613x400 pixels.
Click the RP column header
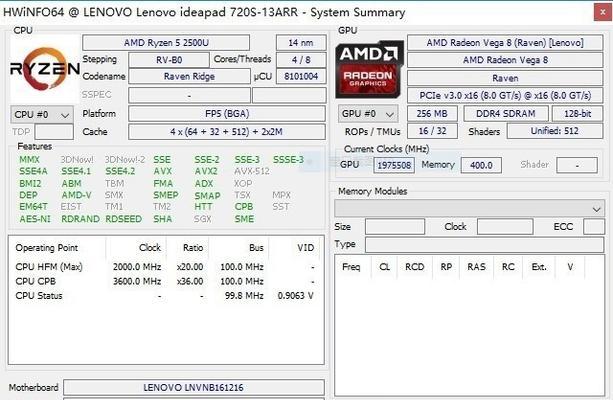click(x=446, y=267)
